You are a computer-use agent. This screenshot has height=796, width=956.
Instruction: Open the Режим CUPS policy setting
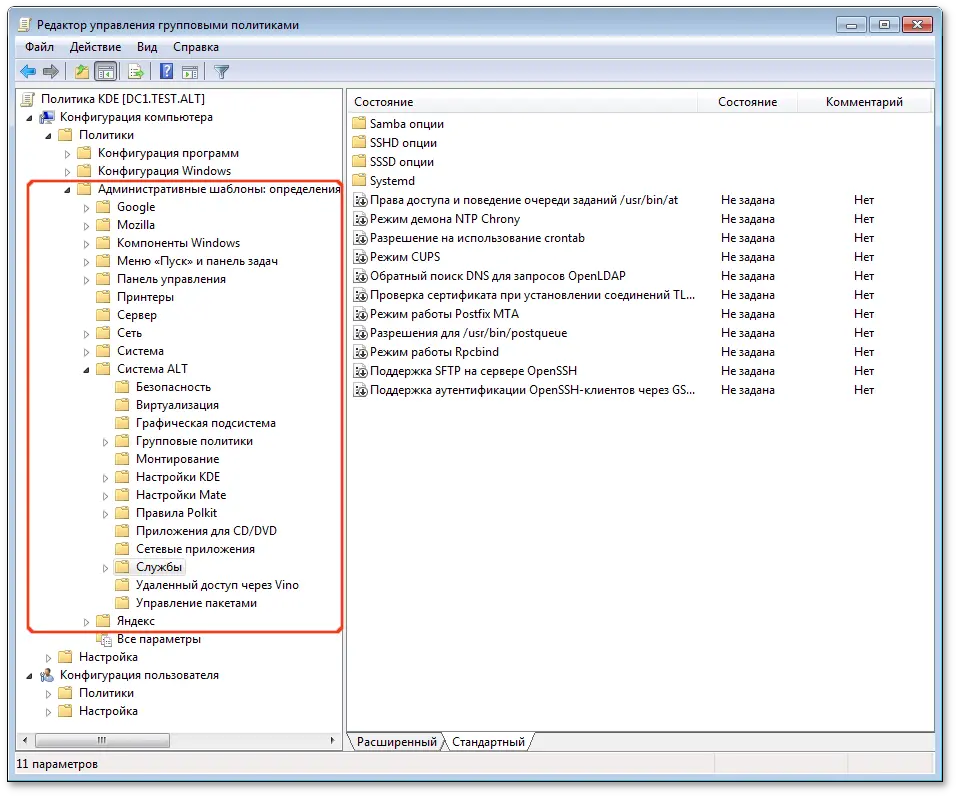tap(404, 257)
